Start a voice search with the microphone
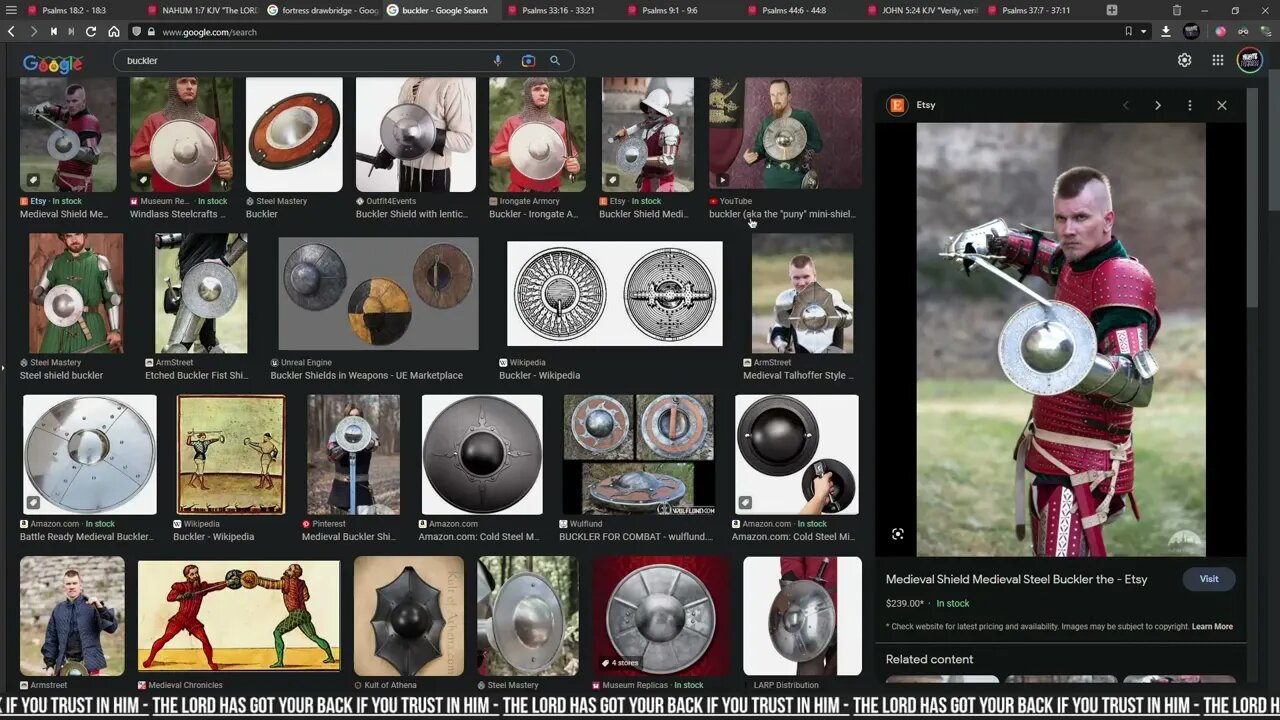 click(x=498, y=61)
